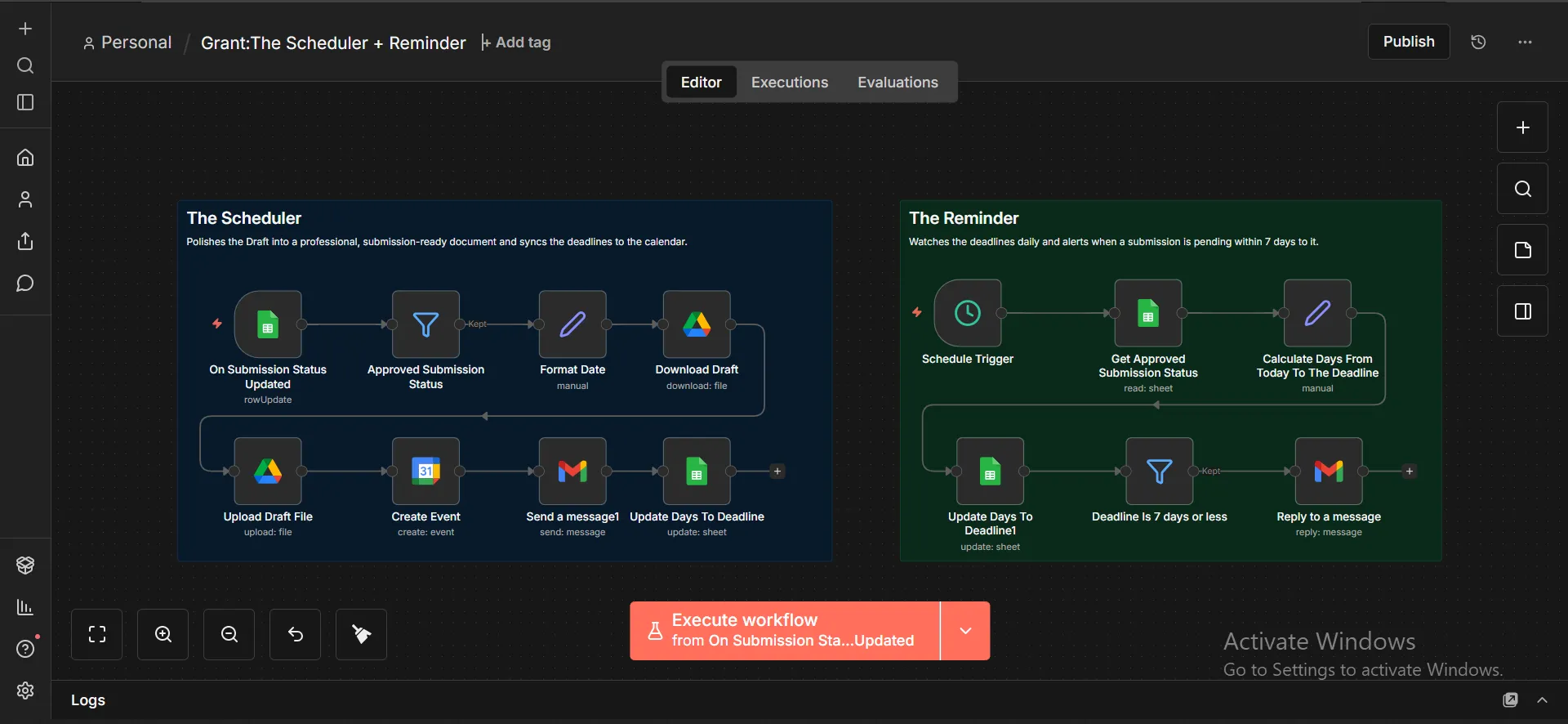Select the Upload Draft File node

(268, 471)
